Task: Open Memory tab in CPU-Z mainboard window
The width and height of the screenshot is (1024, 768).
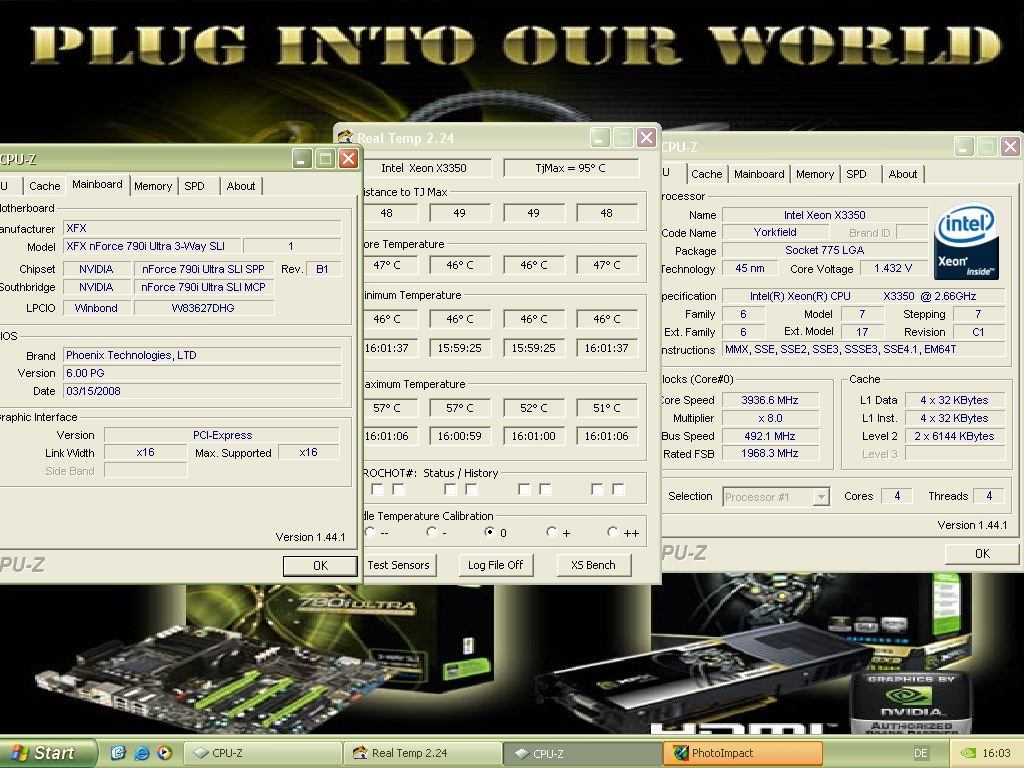Action: [x=153, y=186]
